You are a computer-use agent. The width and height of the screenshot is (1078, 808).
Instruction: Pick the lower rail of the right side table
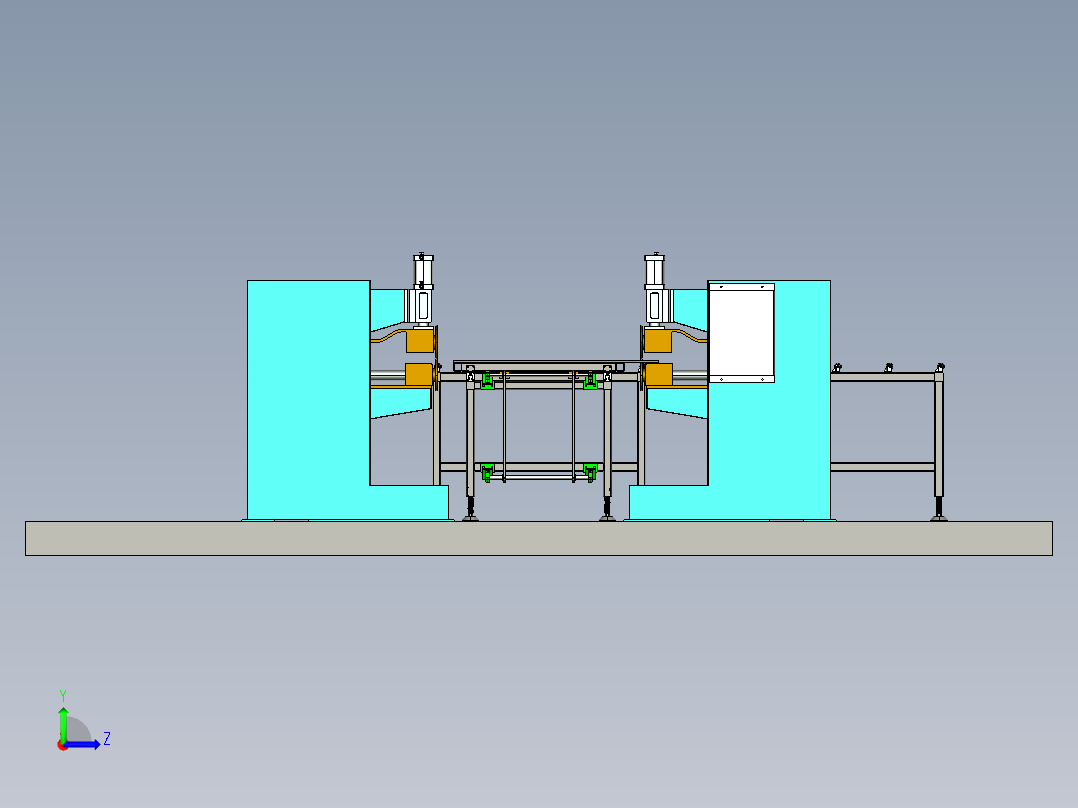pos(883,467)
